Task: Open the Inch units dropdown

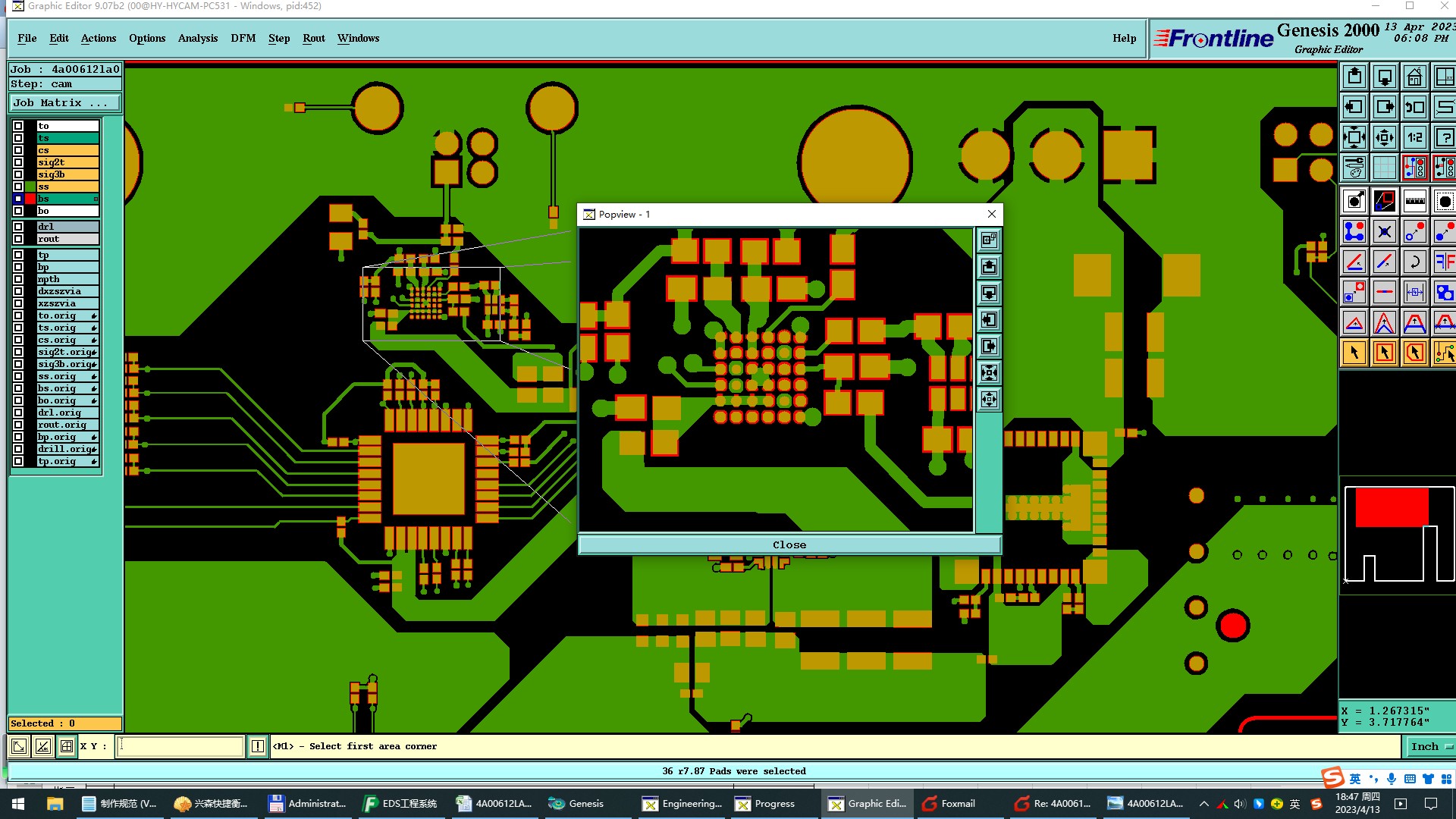Action: pos(1430,747)
